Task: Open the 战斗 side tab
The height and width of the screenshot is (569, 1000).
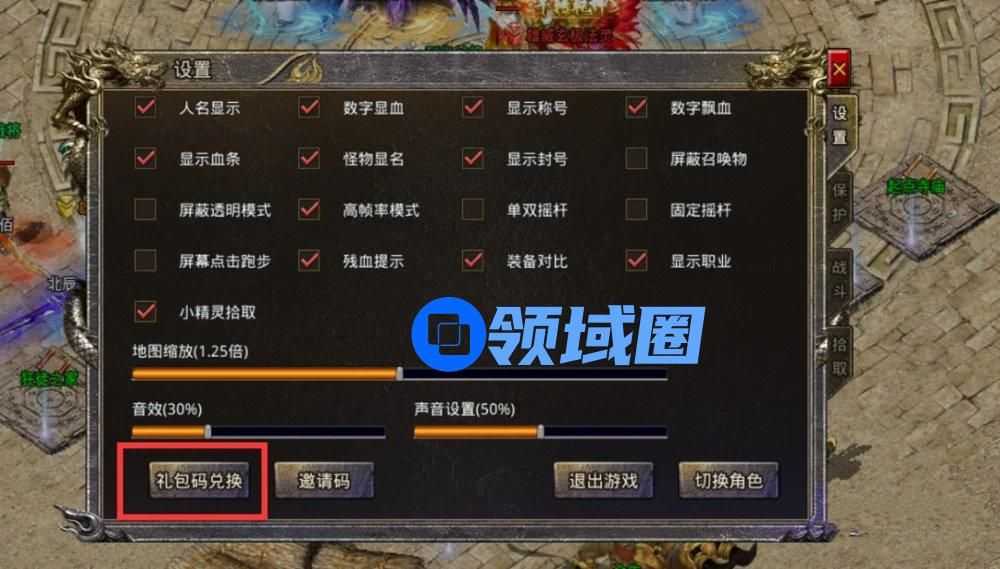Action: click(x=839, y=280)
